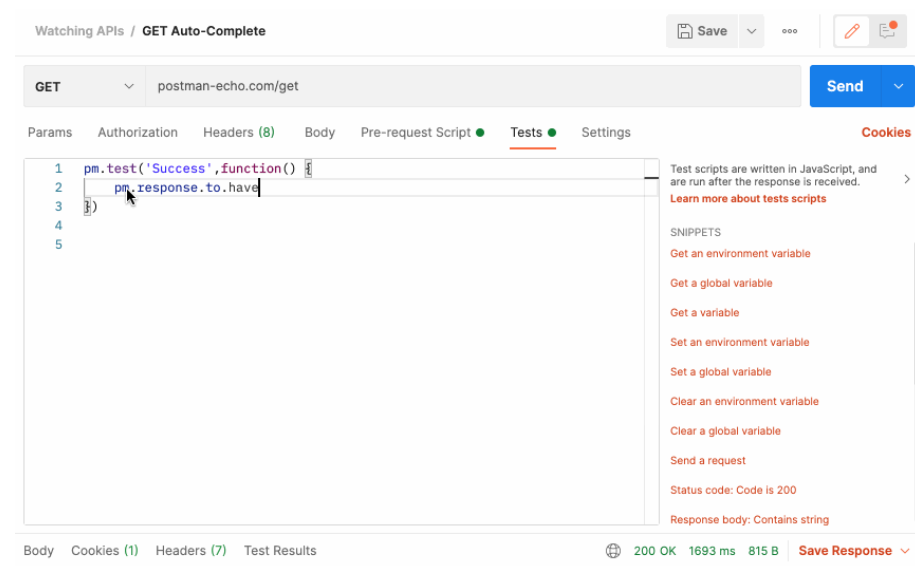Open the Save options dropdown arrow

point(752,31)
